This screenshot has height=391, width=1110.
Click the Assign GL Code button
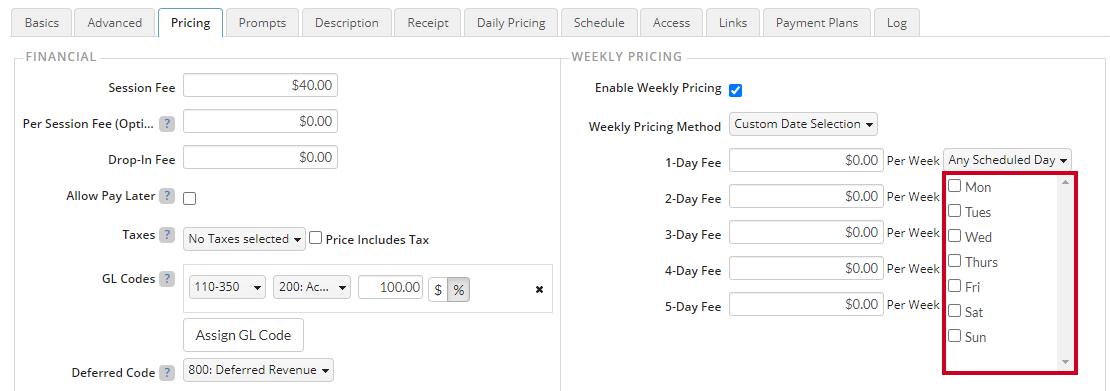[243, 335]
